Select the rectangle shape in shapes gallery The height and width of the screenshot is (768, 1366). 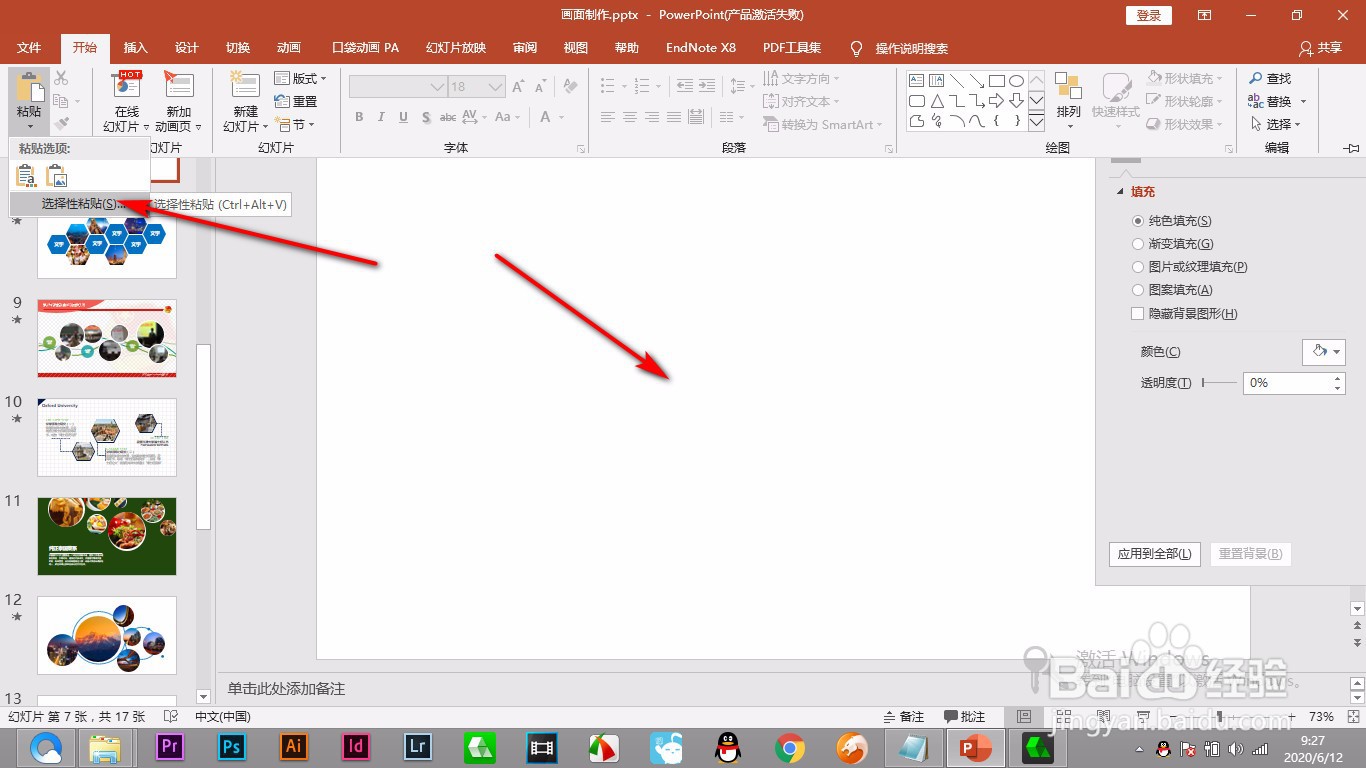(x=997, y=80)
